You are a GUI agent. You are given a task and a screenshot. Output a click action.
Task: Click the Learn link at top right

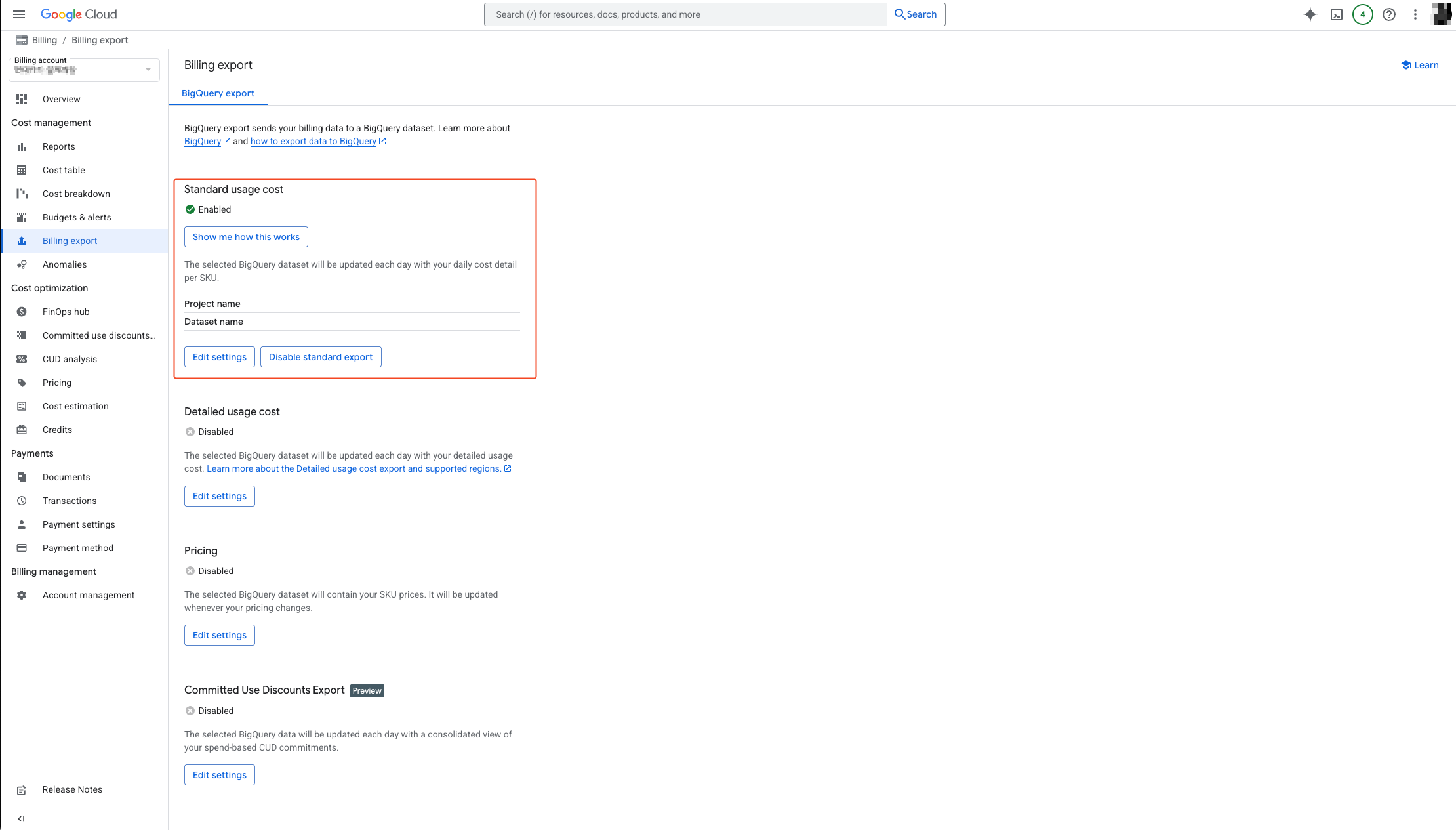pyautogui.click(x=1420, y=65)
